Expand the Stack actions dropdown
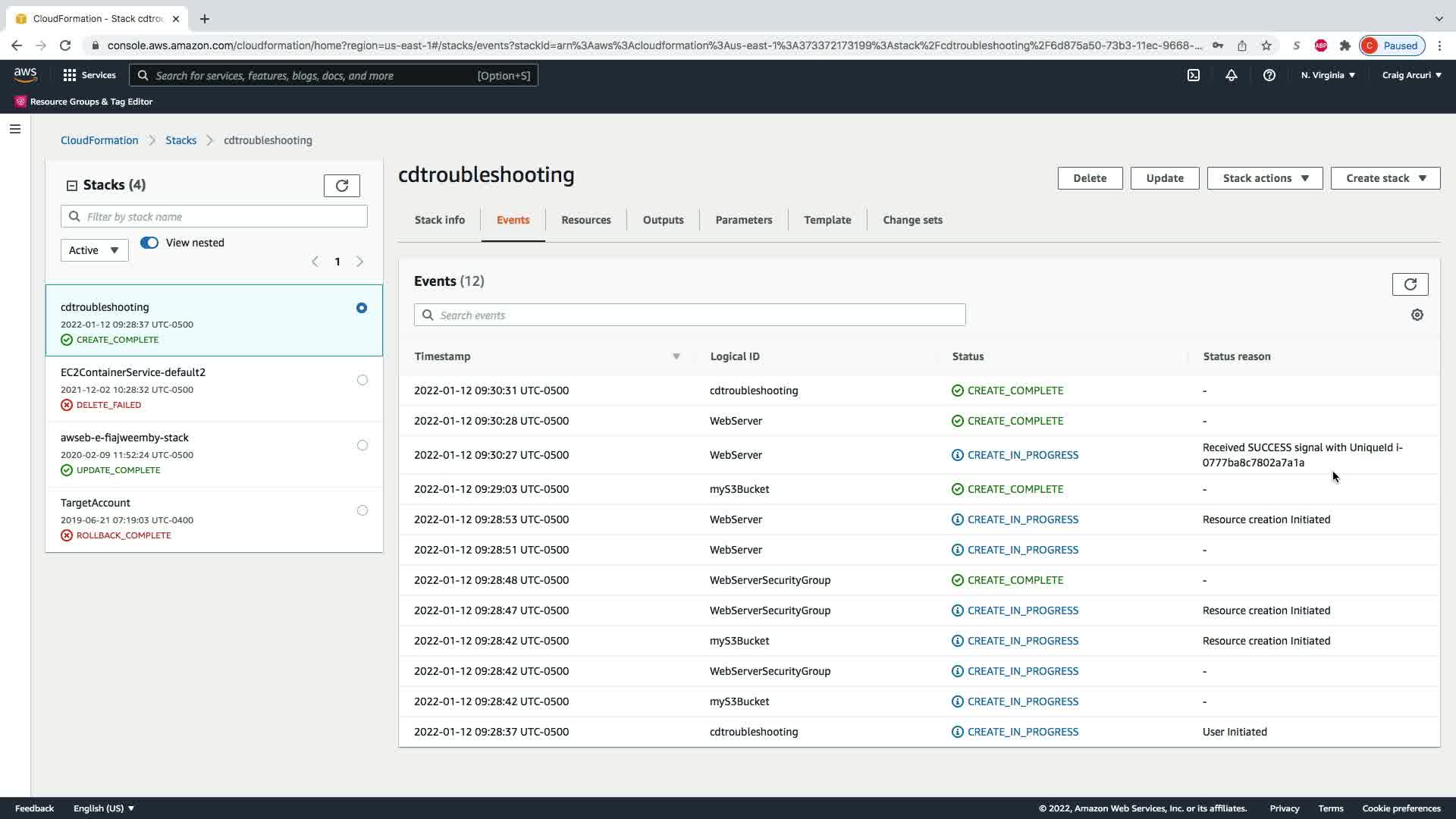The height and width of the screenshot is (819, 1456). point(1264,178)
